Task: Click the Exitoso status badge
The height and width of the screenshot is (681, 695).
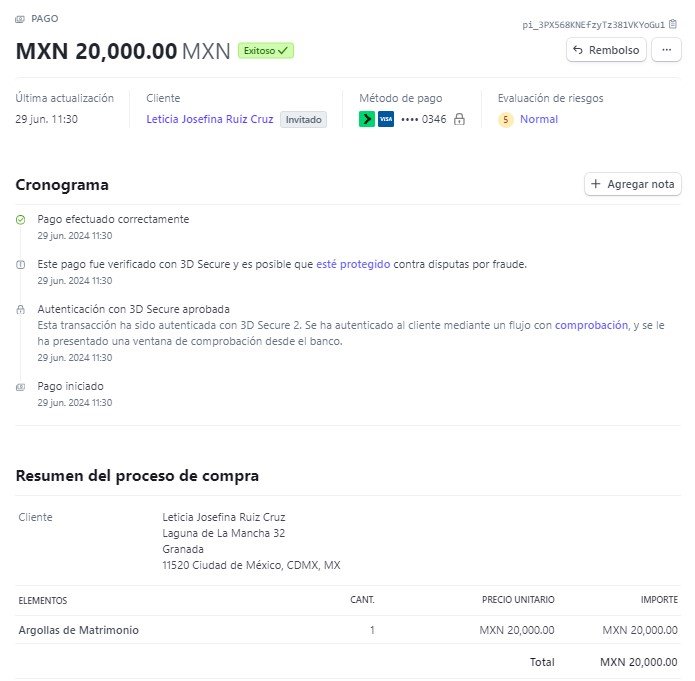Action: click(x=266, y=51)
